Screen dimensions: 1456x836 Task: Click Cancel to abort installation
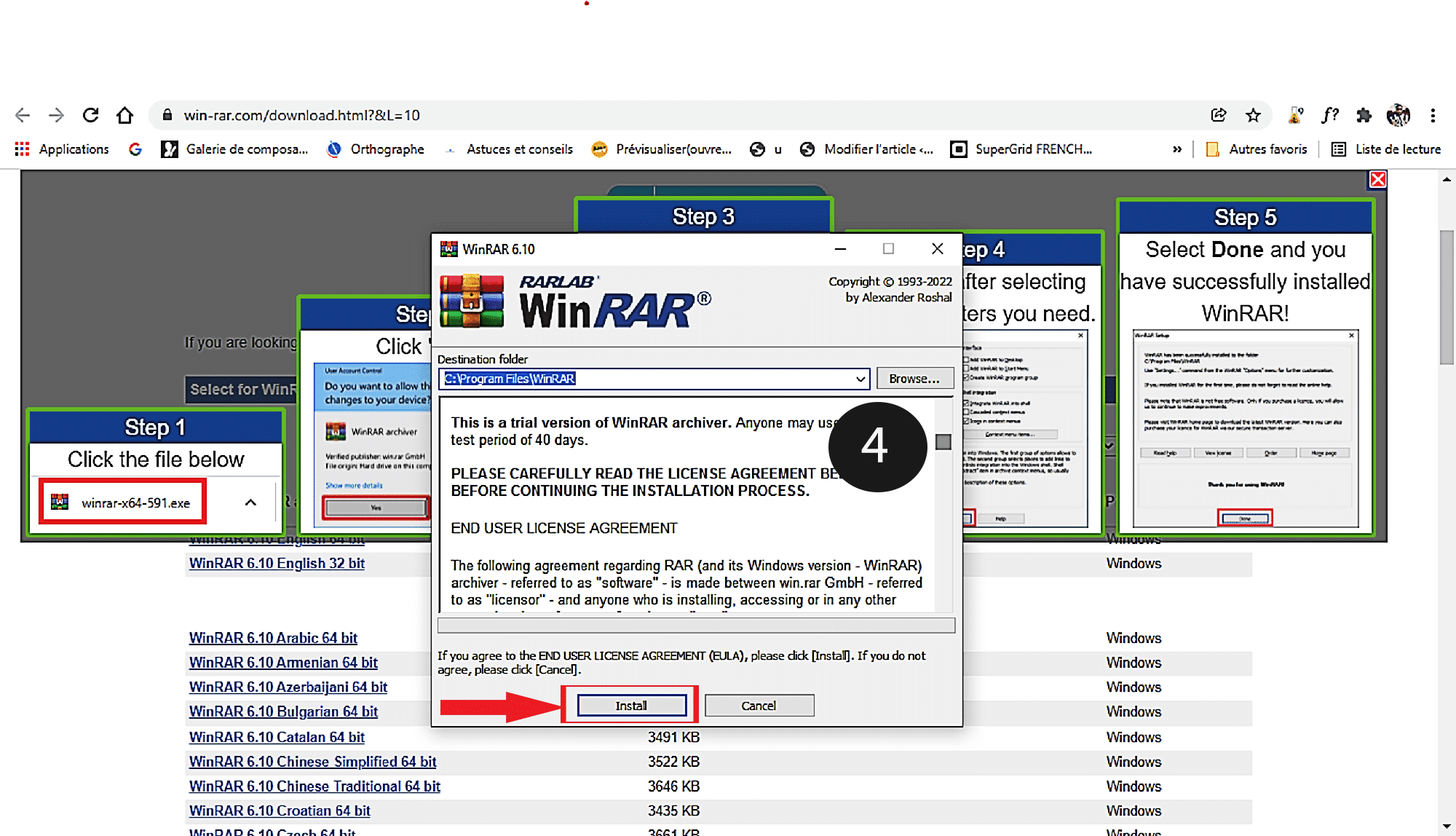click(760, 705)
